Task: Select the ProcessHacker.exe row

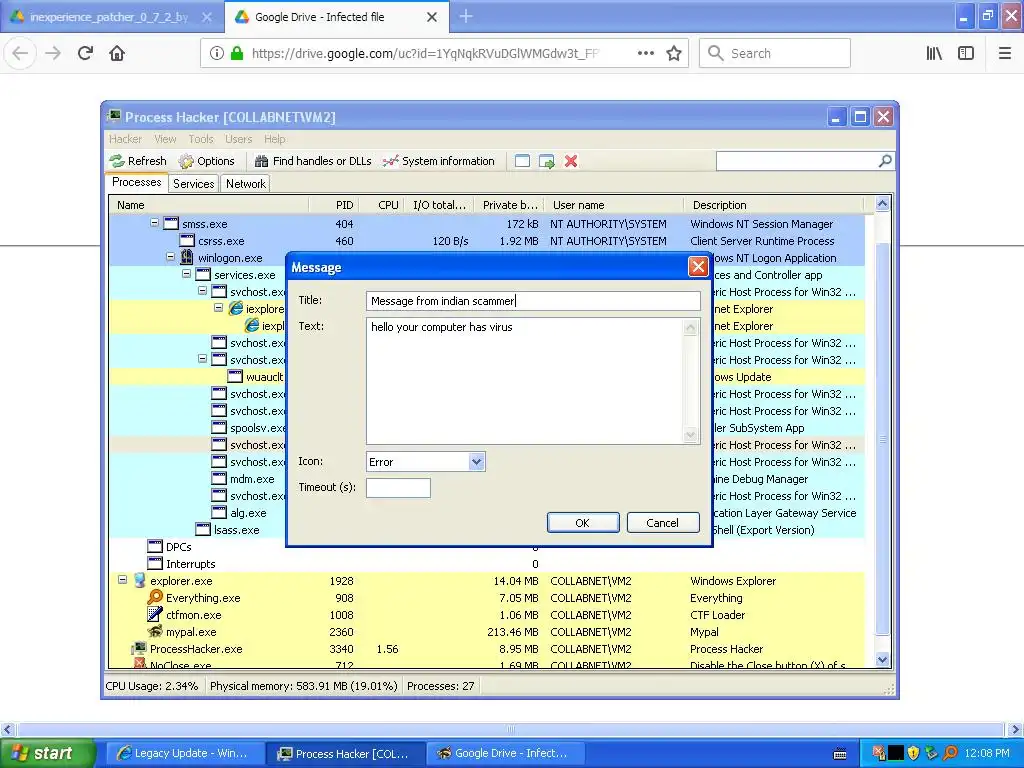Action: (x=486, y=648)
